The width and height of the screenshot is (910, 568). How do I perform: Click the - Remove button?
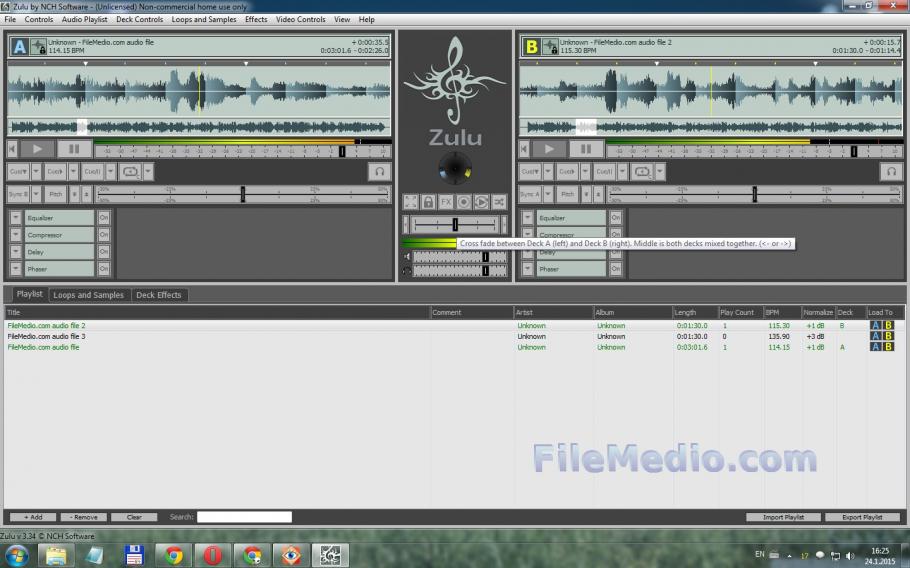pyautogui.click(x=84, y=517)
